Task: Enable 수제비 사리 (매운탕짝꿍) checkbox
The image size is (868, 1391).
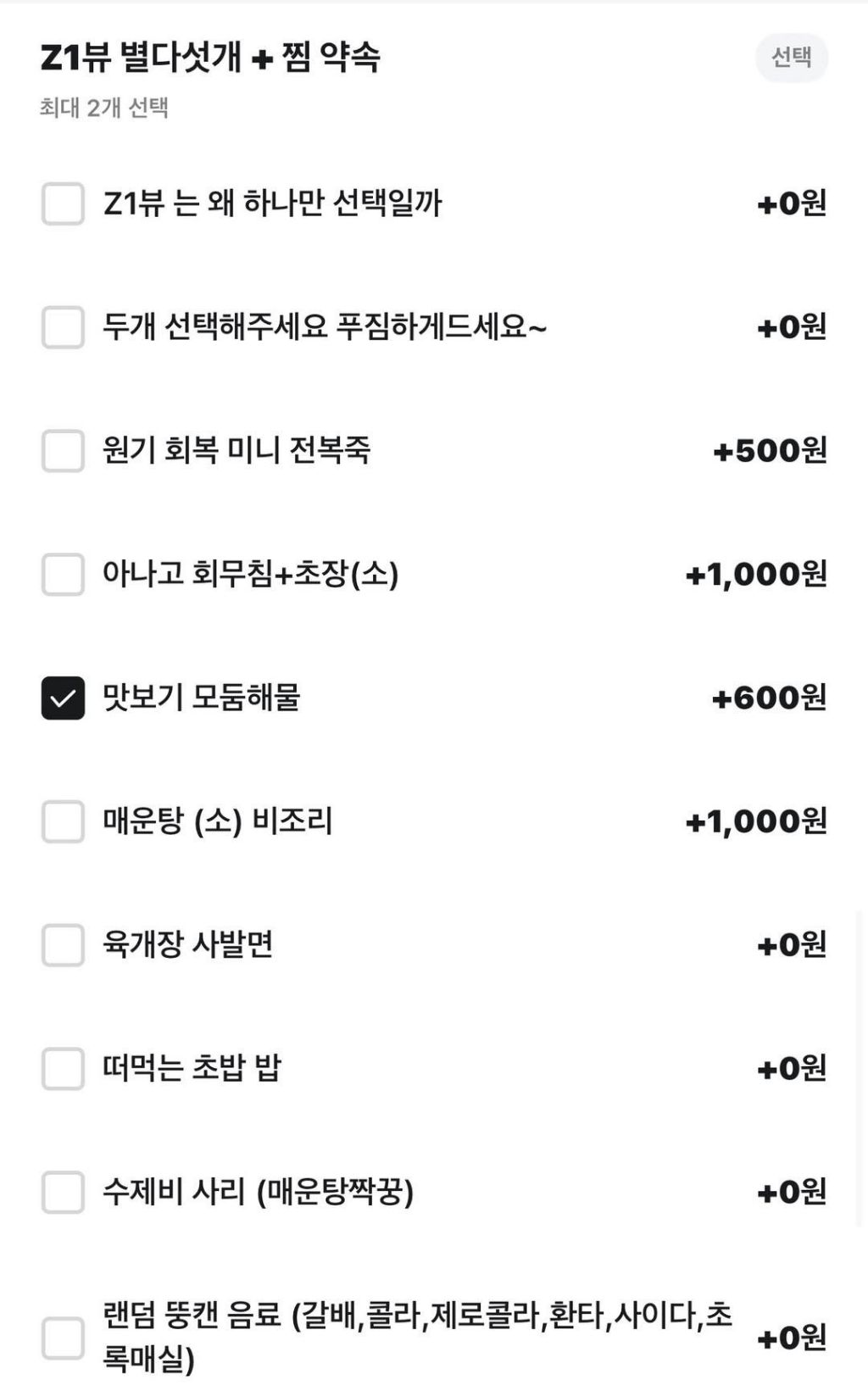Action: [63, 1192]
